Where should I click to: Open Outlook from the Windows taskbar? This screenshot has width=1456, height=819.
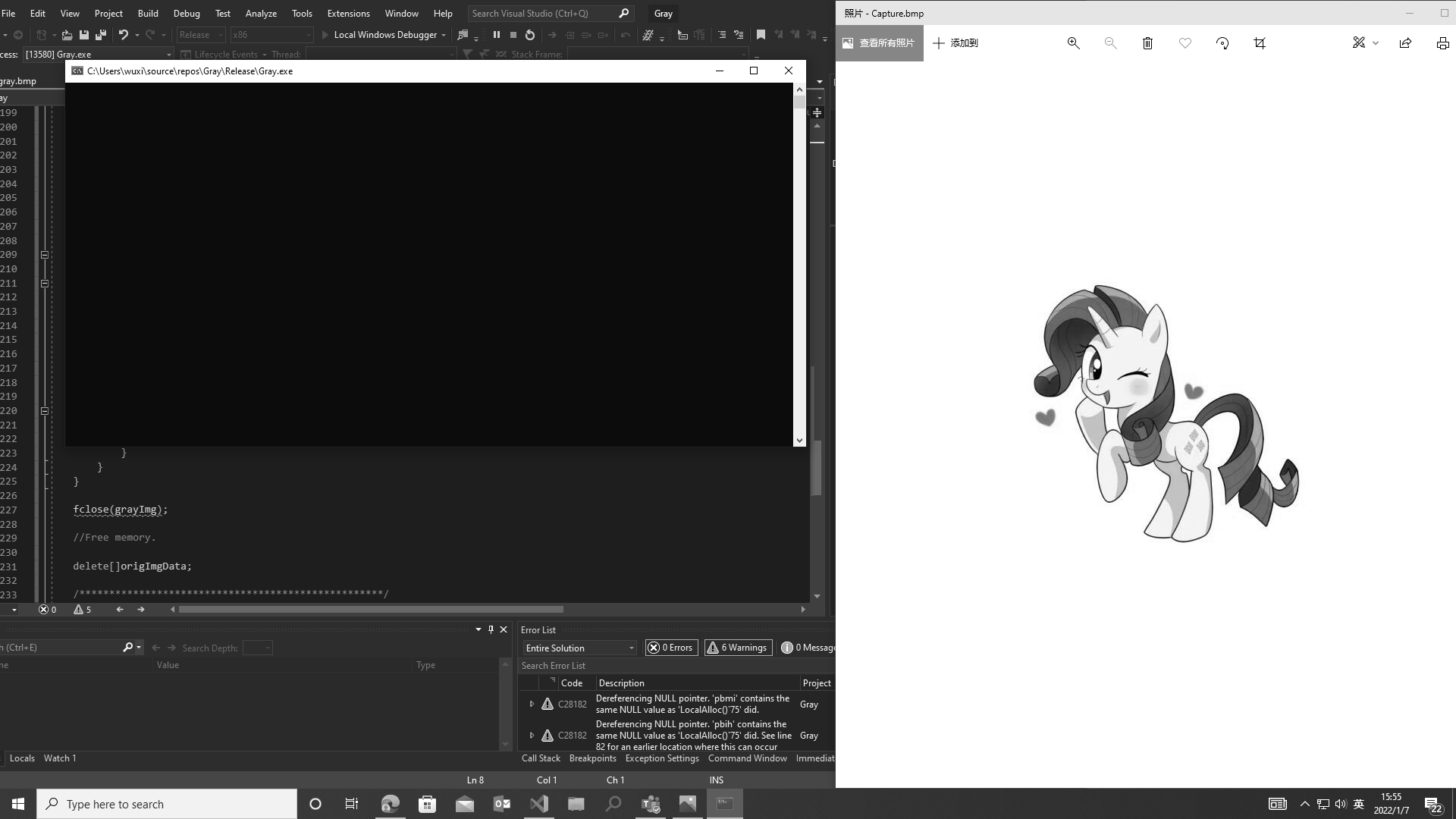coord(502,804)
